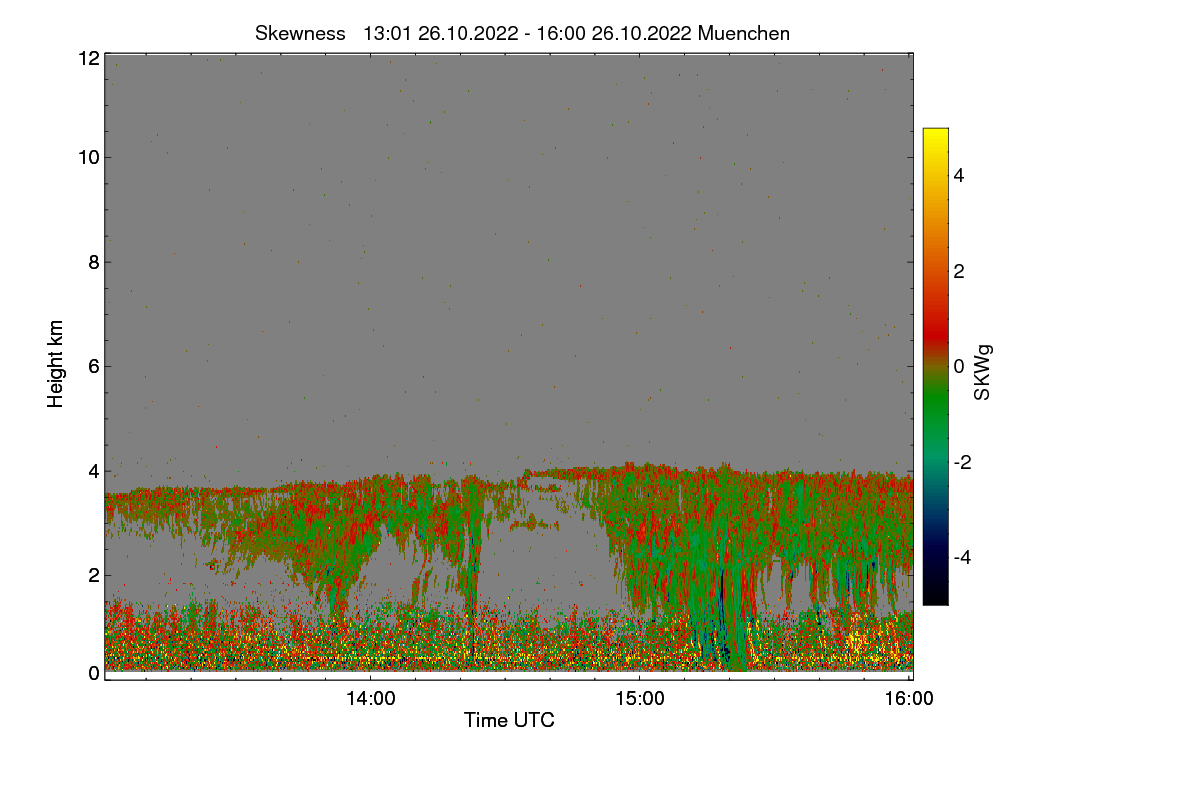Click the '4' height axis tick label
The image size is (1200, 800).
tap(93, 470)
